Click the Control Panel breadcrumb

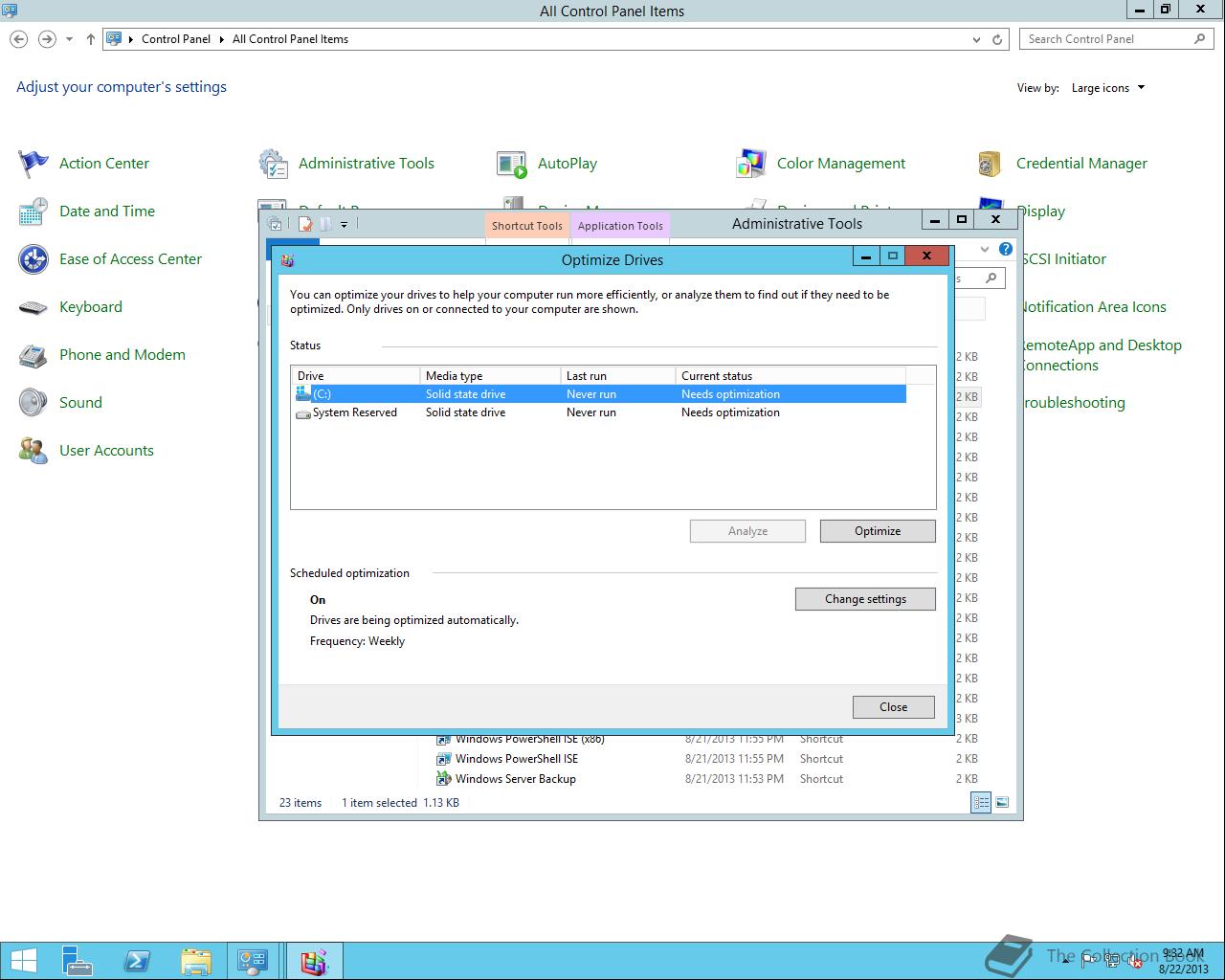click(x=176, y=39)
